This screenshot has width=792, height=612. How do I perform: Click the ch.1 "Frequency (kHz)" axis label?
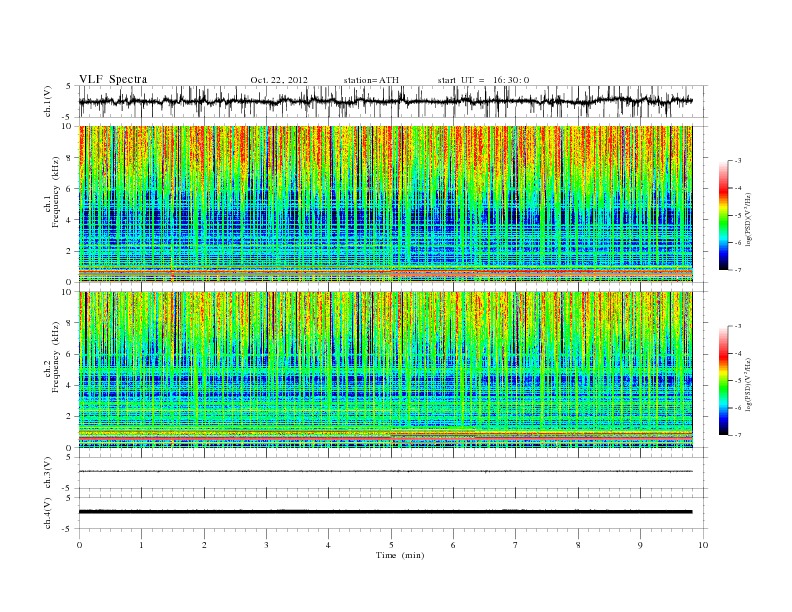tap(56, 191)
